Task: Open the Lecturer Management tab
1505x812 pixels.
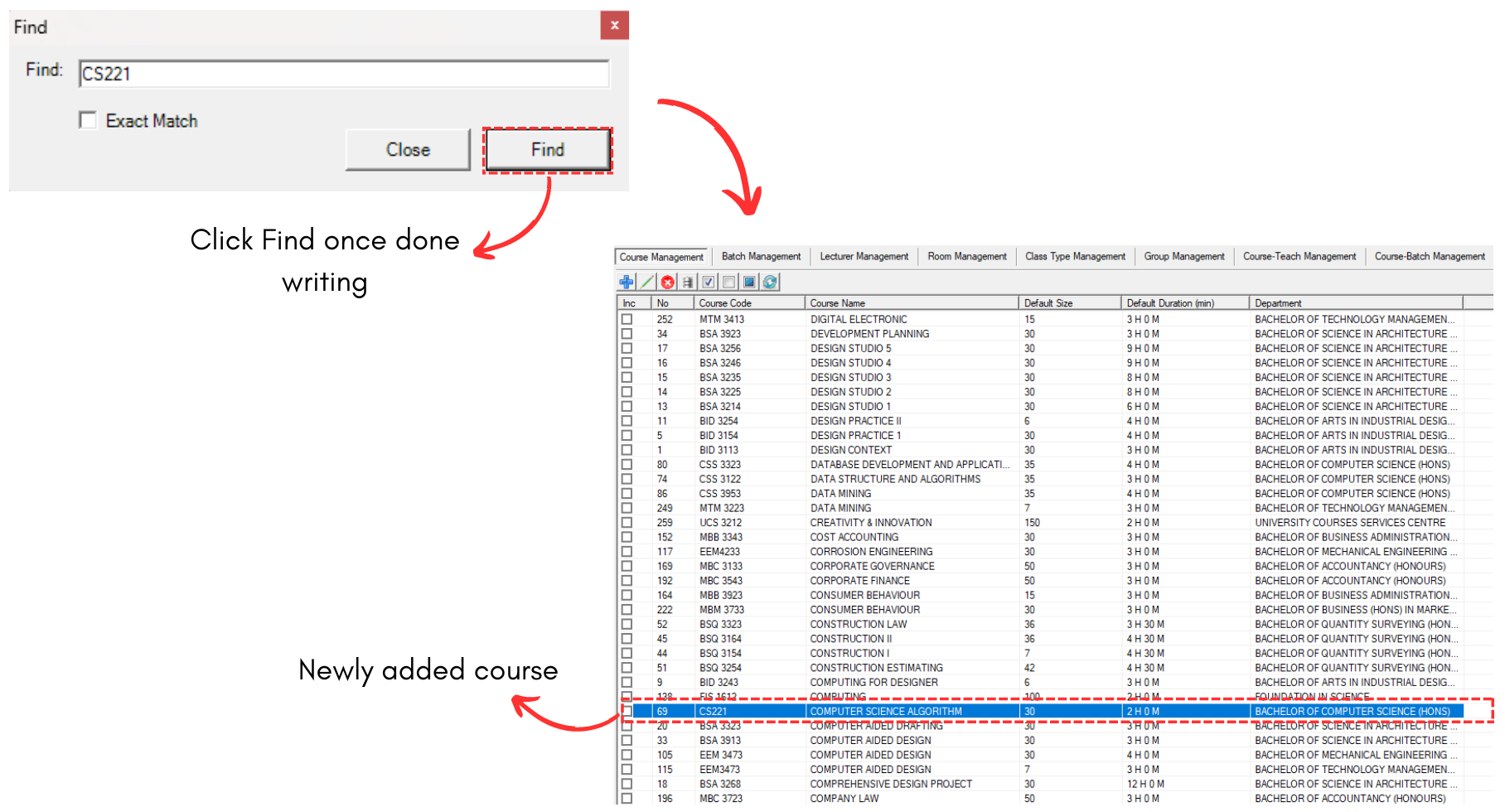Action: tap(864, 257)
